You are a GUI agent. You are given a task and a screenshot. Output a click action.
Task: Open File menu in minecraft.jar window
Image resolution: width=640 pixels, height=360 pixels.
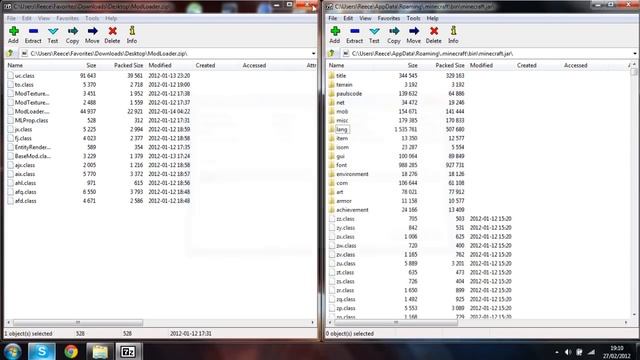pyautogui.click(x=333, y=18)
